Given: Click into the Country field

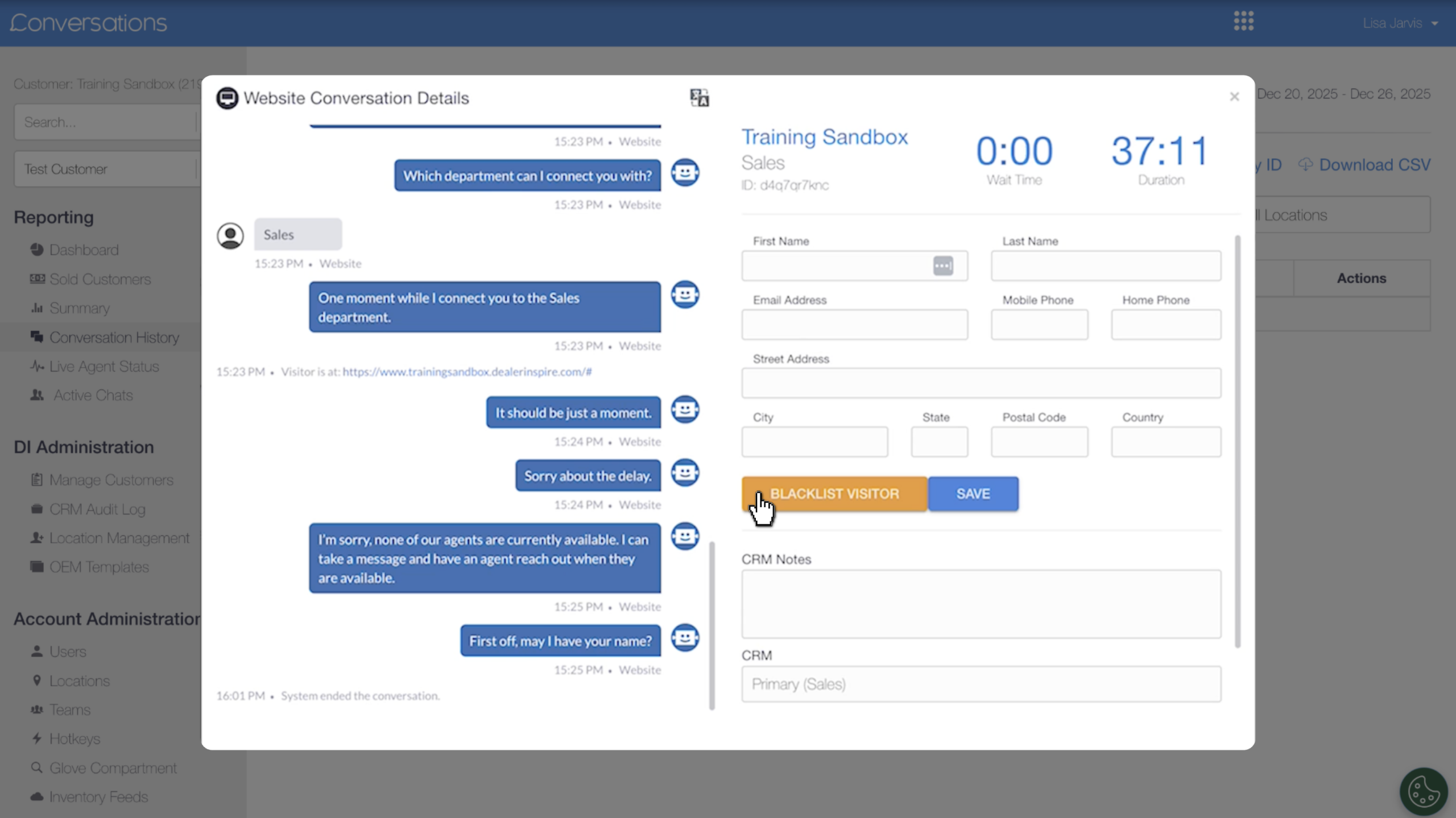Looking at the screenshot, I should click(1166, 442).
